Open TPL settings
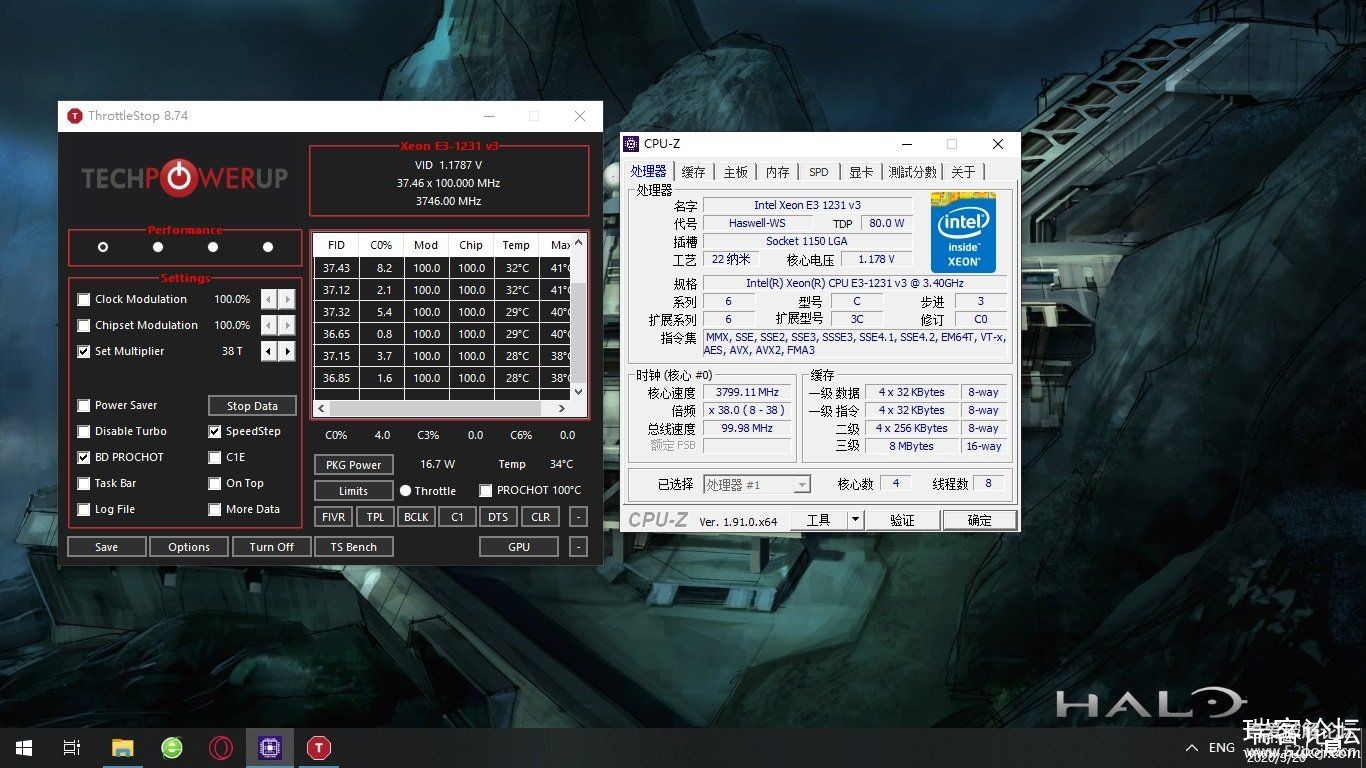Image resolution: width=1366 pixels, height=768 pixels. [375, 517]
